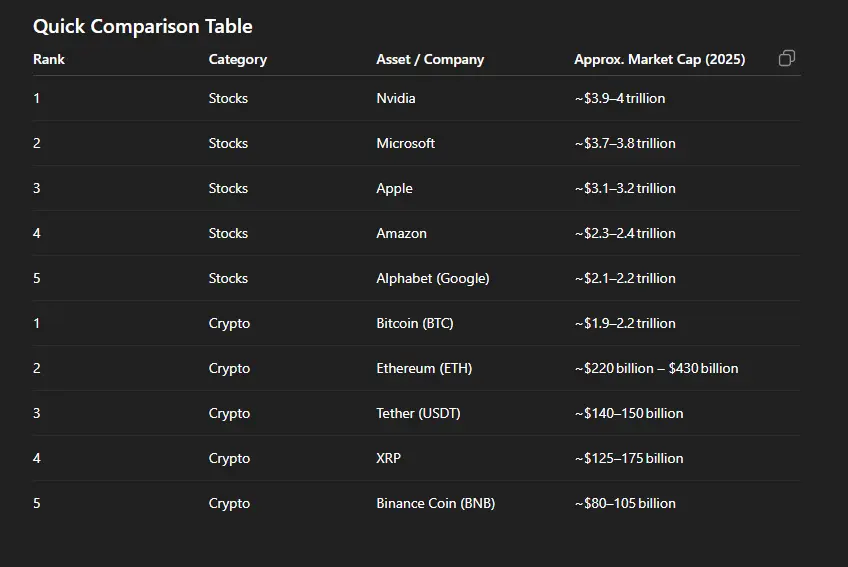Select the Alphabet (Google) cell

click(x=433, y=279)
